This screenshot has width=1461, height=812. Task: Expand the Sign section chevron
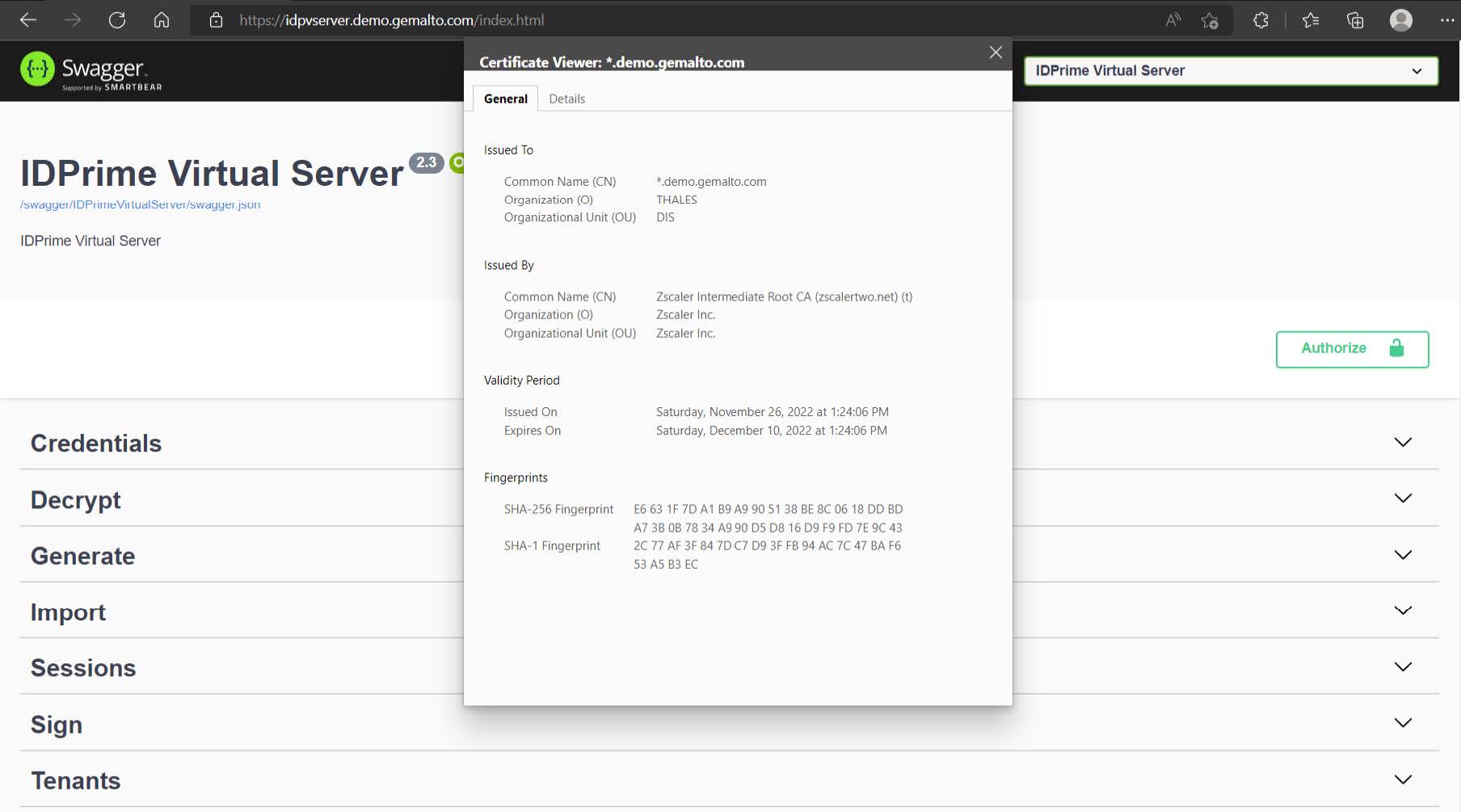coord(1403,722)
